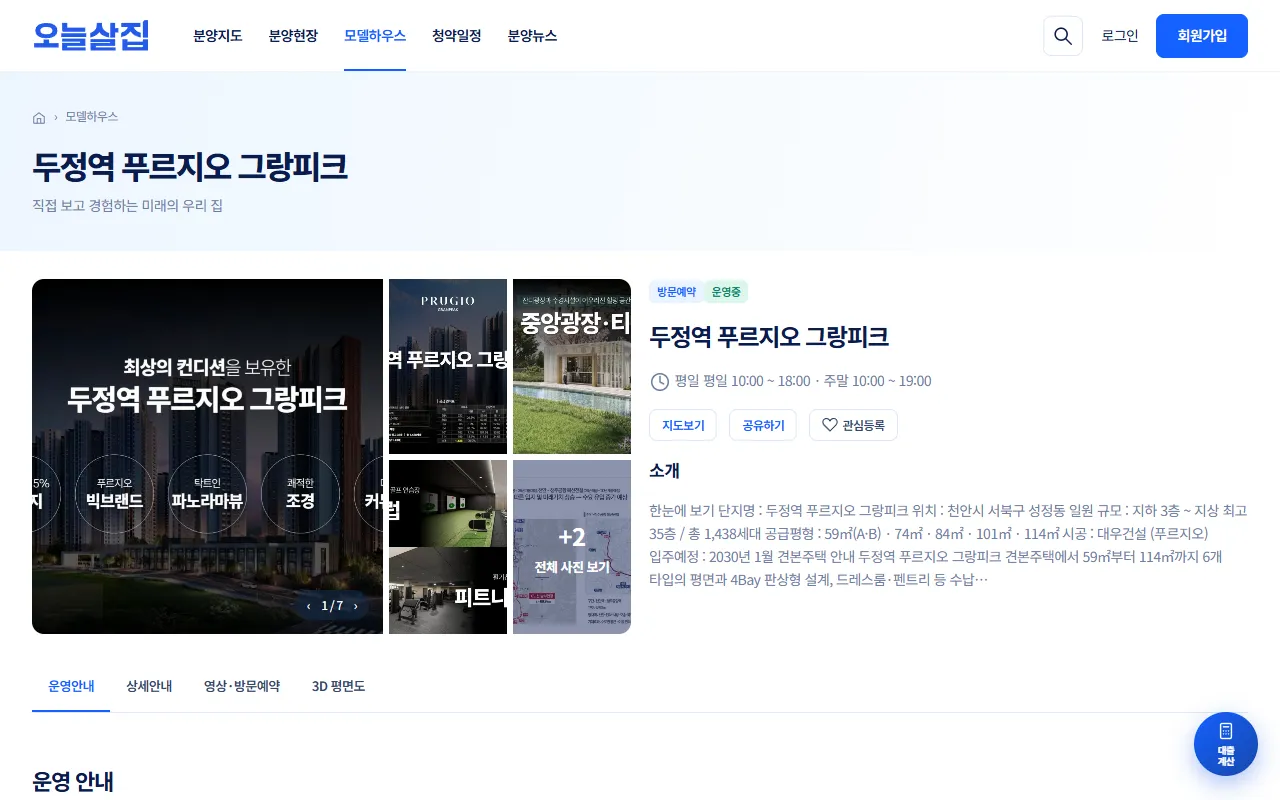Open the PRUGIO tower thumbnail
Screen dimensions: 1280x800
[x=448, y=366]
